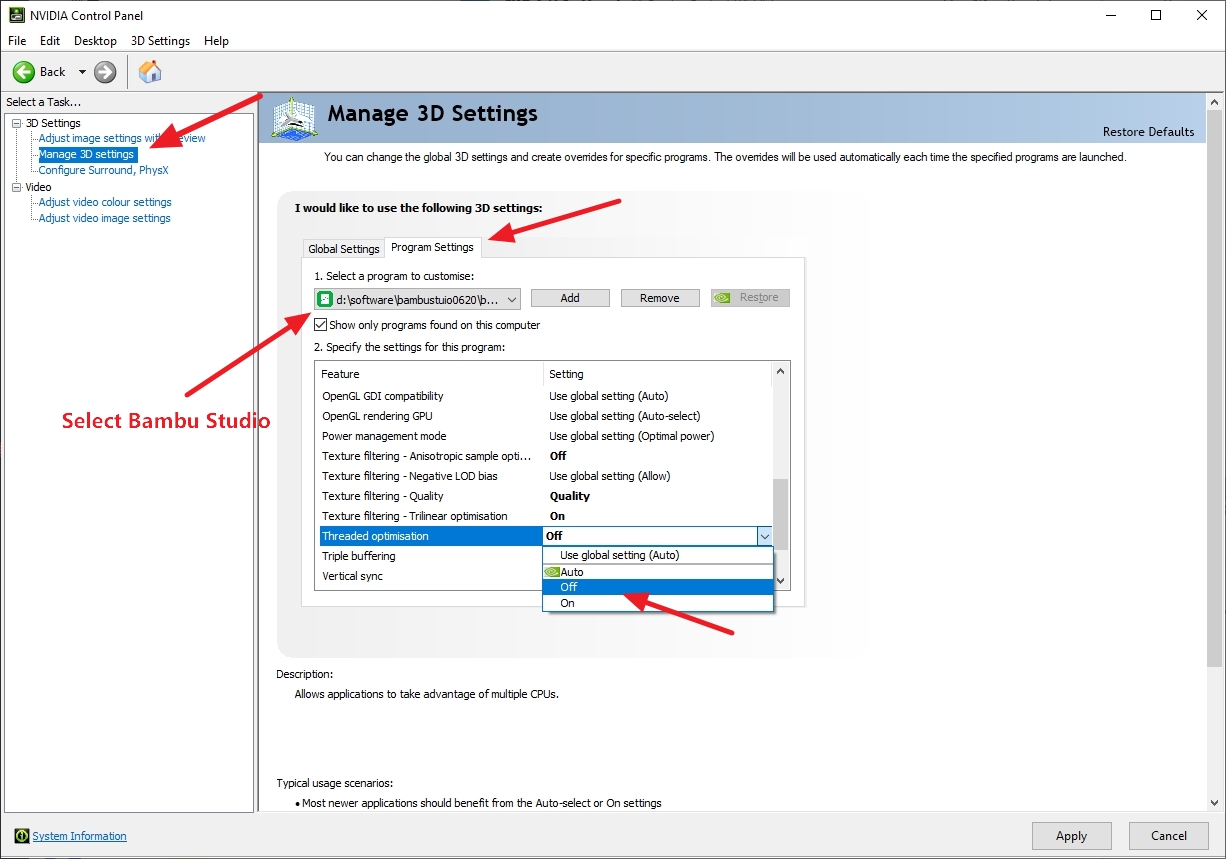Open Back history dropdown arrow
The height and width of the screenshot is (859, 1226).
tap(82, 72)
